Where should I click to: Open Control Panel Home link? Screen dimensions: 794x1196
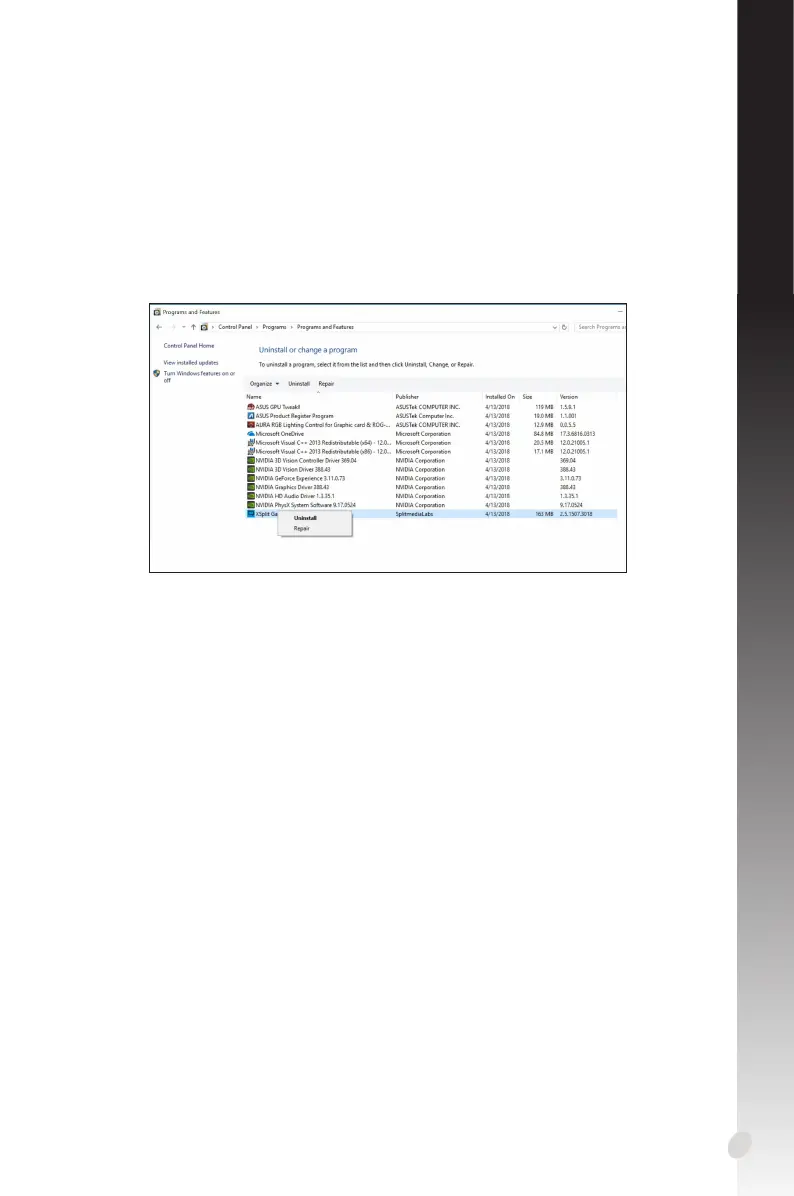[x=189, y=346]
